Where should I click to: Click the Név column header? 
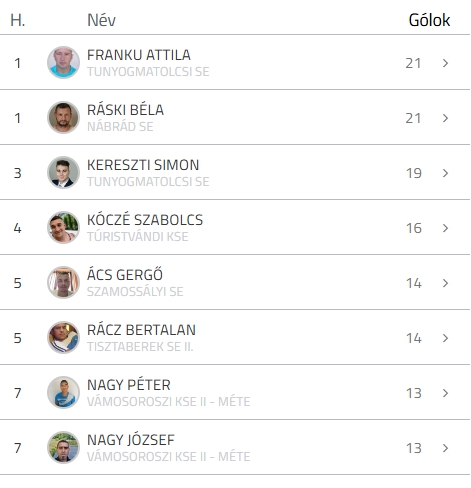pyautogui.click(x=101, y=20)
